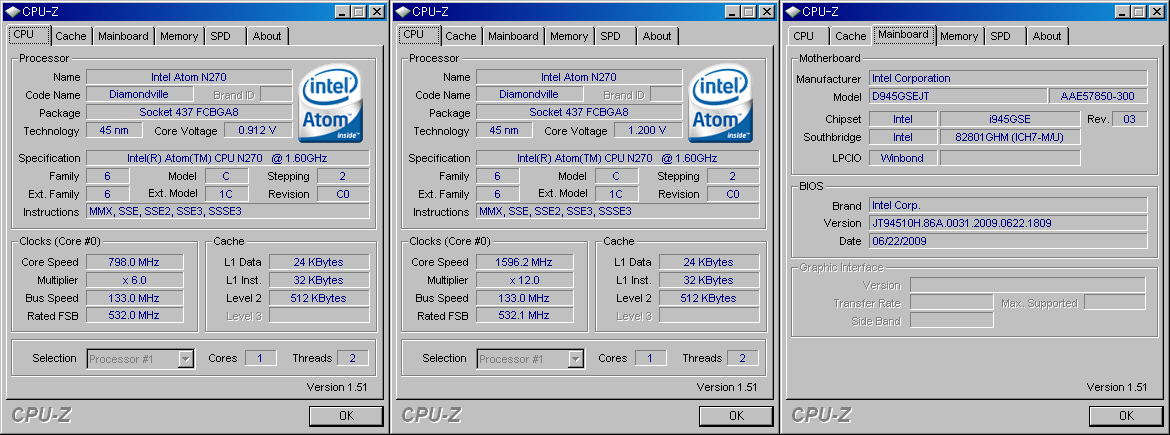The height and width of the screenshot is (435, 1170).
Task: Click Package Socket 437 FCBGA8 in middle window
Action: tap(579, 113)
